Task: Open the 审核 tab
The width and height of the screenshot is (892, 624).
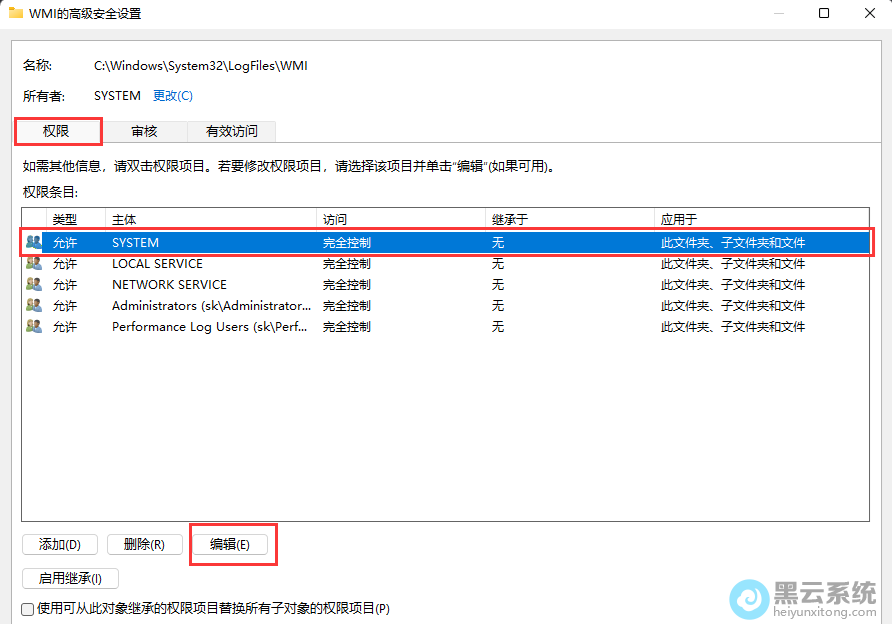Action: point(144,131)
